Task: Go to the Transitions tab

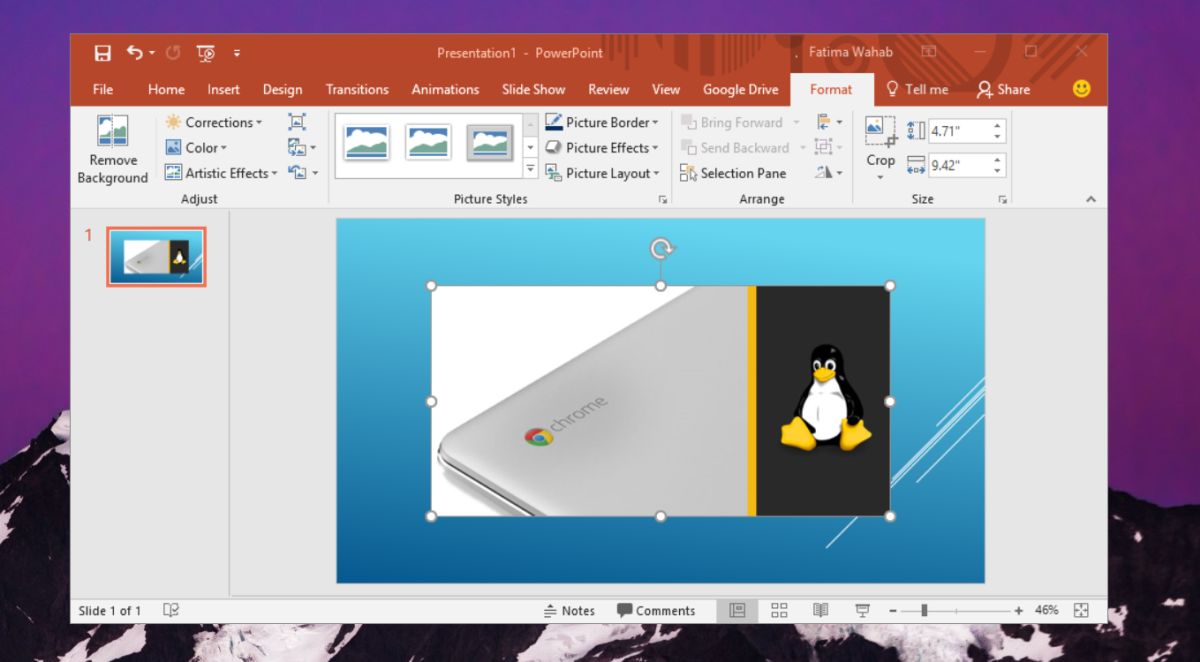Action: pyautogui.click(x=357, y=89)
